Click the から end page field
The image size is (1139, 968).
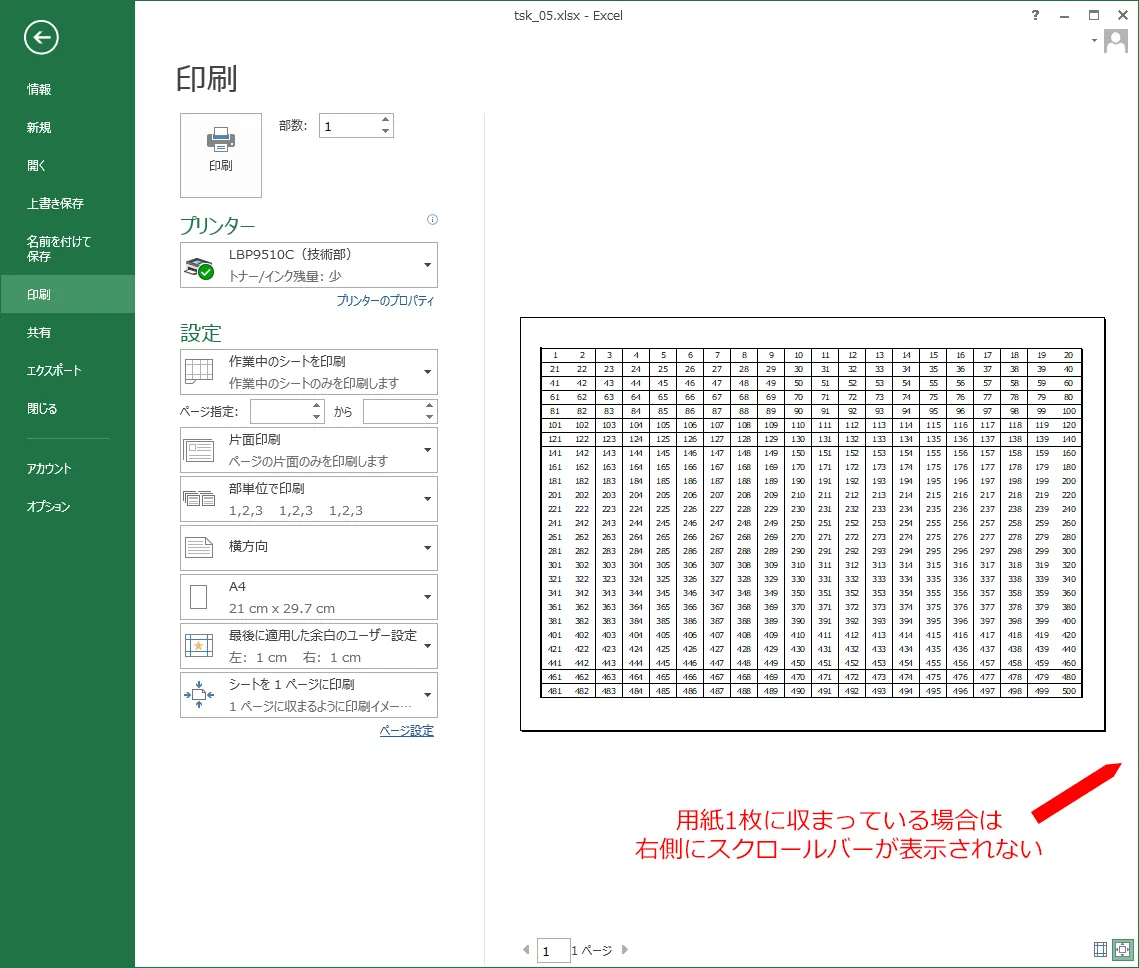point(394,412)
